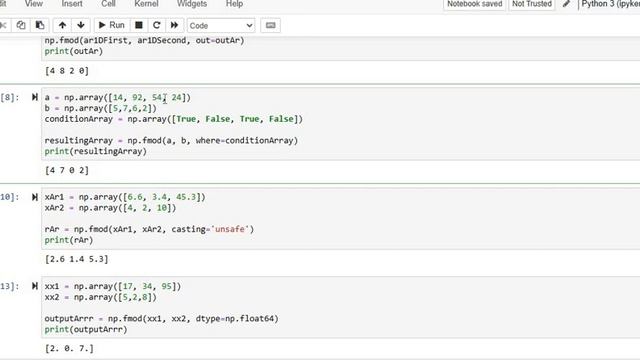Click the print(rAr) code line
Image resolution: width=640 pixels, height=360 pixels.
(69, 240)
